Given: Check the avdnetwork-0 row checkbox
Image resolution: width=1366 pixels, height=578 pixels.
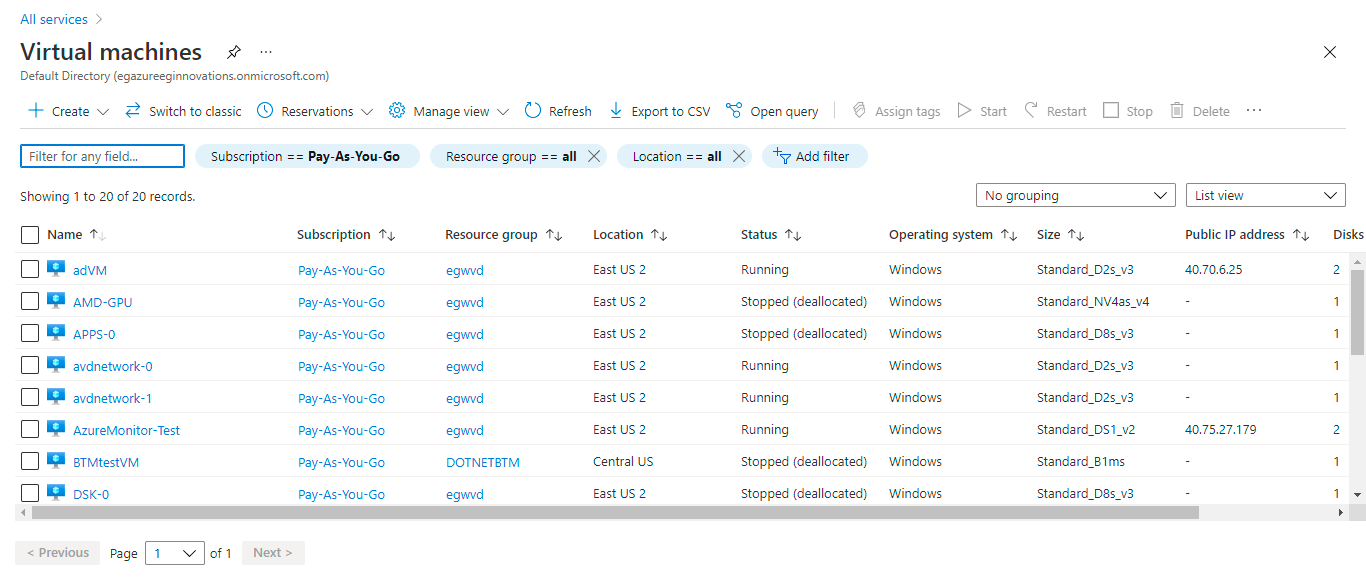Looking at the screenshot, I should [x=30, y=365].
